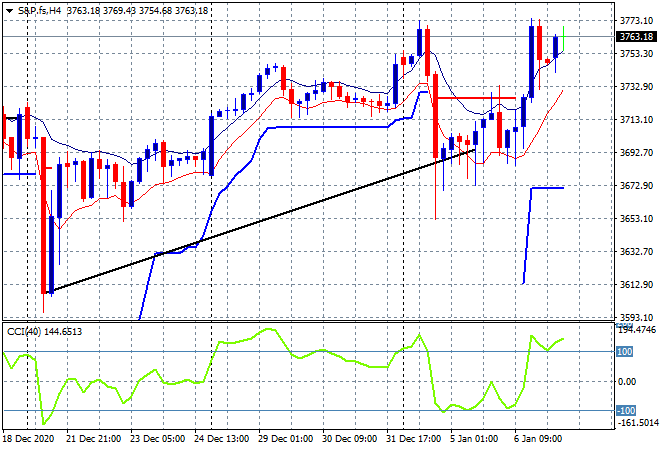Select the 3612.90 price axis label
The height and width of the screenshot is (450, 660).
(636, 285)
